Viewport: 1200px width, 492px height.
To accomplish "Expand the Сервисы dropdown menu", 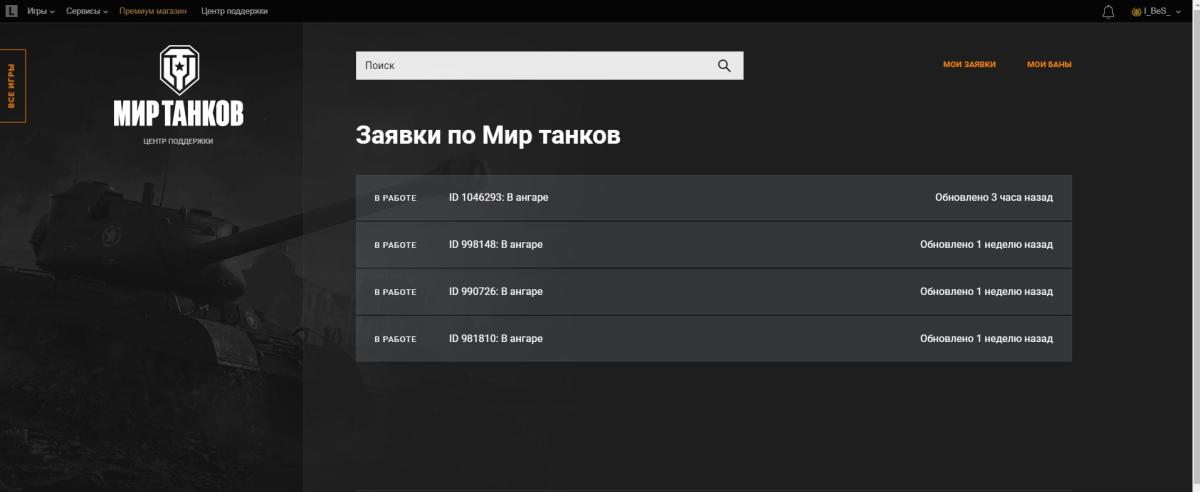I will tap(87, 11).
